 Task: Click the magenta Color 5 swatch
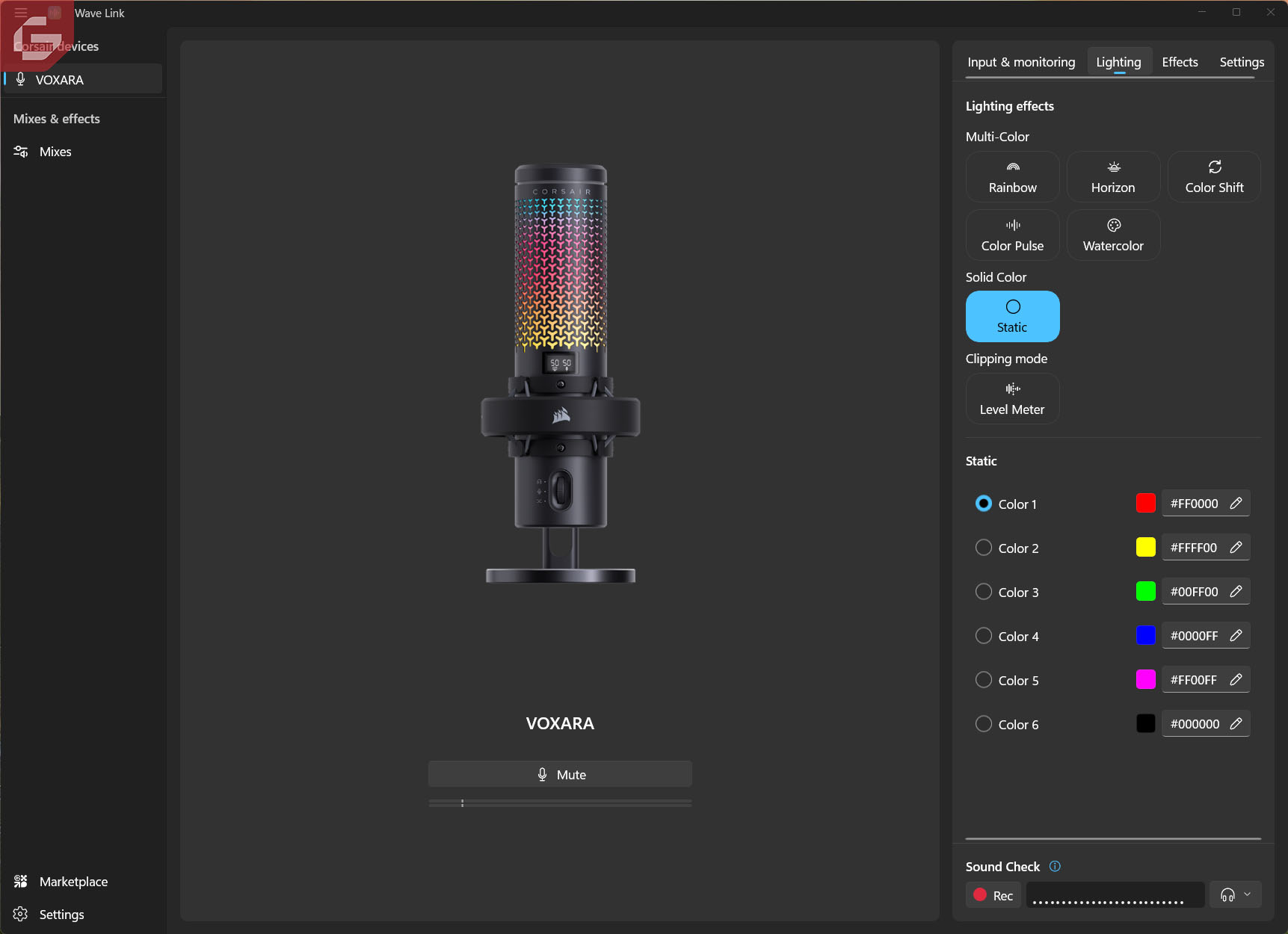[x=1145, y=680]
